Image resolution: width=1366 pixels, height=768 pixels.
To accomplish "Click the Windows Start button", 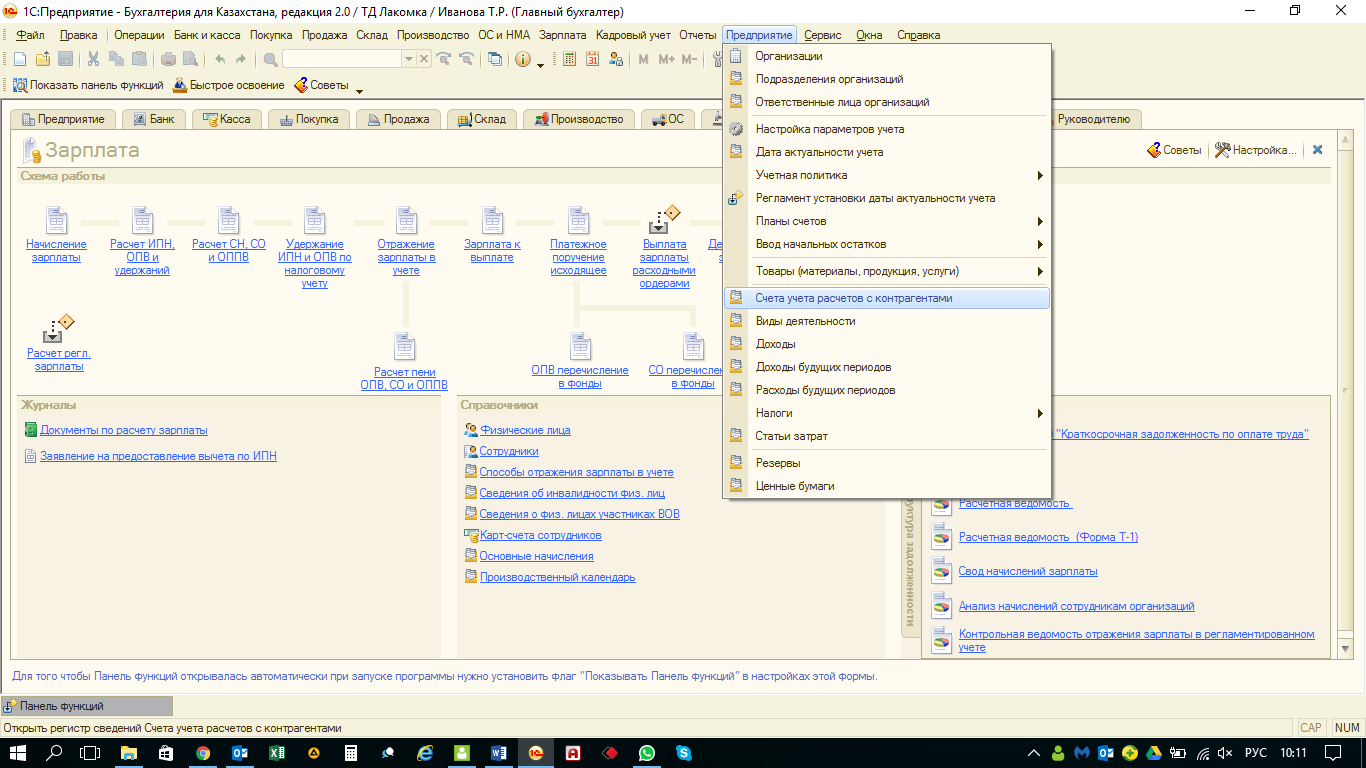I will point(18,753).
